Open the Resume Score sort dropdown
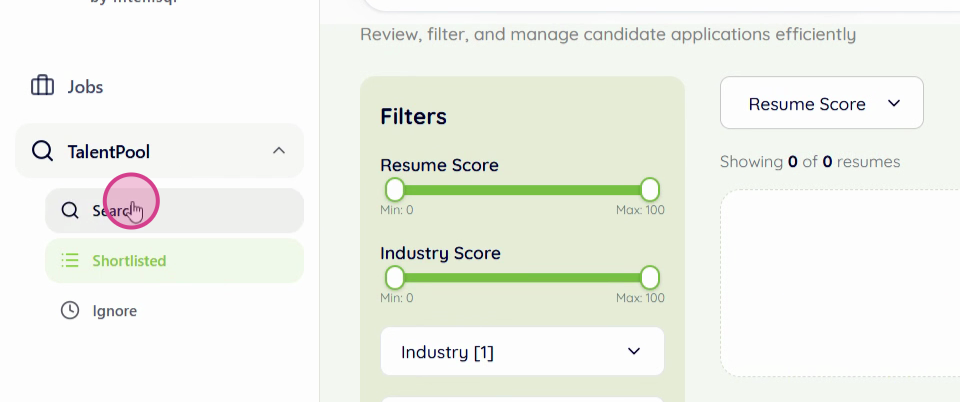 821,103
